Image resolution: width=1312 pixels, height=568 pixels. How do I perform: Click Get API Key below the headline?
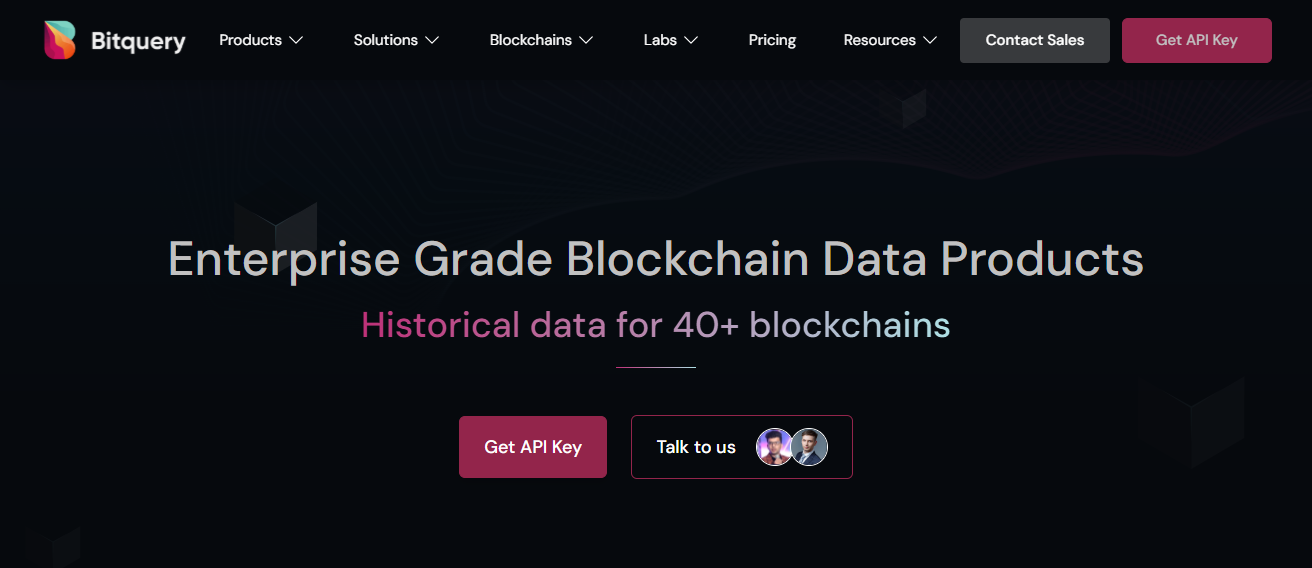coord(532,447)
